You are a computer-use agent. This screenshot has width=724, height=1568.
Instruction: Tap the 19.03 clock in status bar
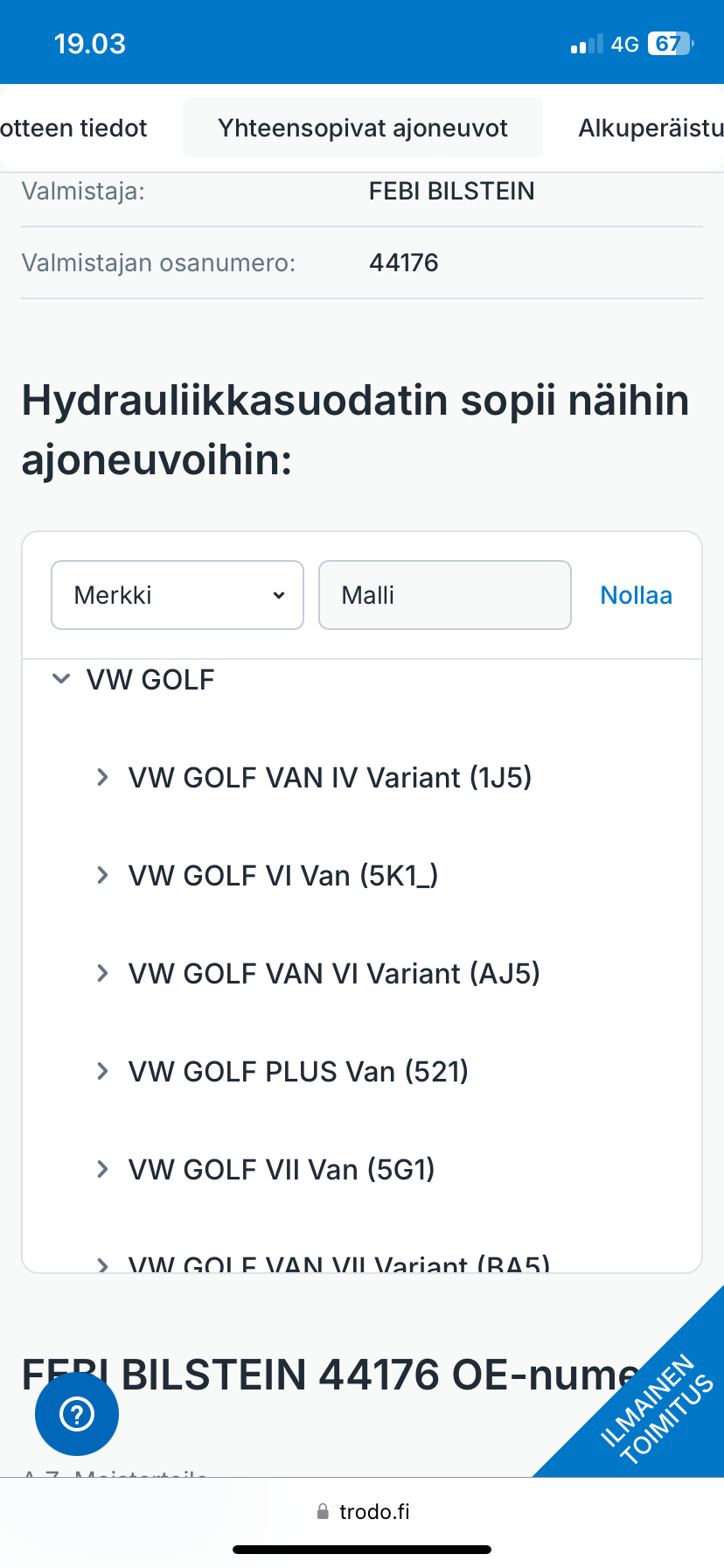(x=90, y=44)
